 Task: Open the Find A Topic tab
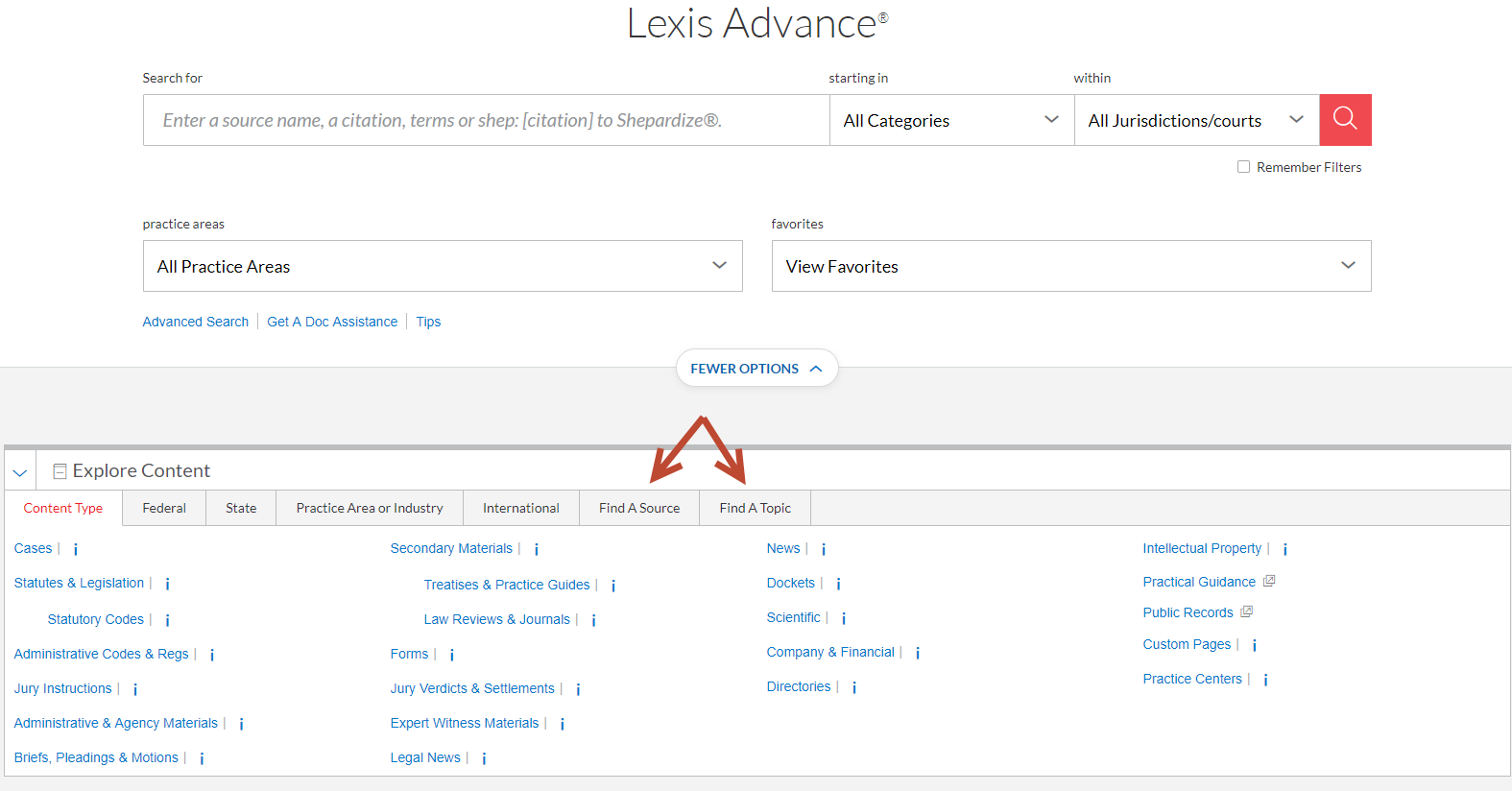point(756,508)
